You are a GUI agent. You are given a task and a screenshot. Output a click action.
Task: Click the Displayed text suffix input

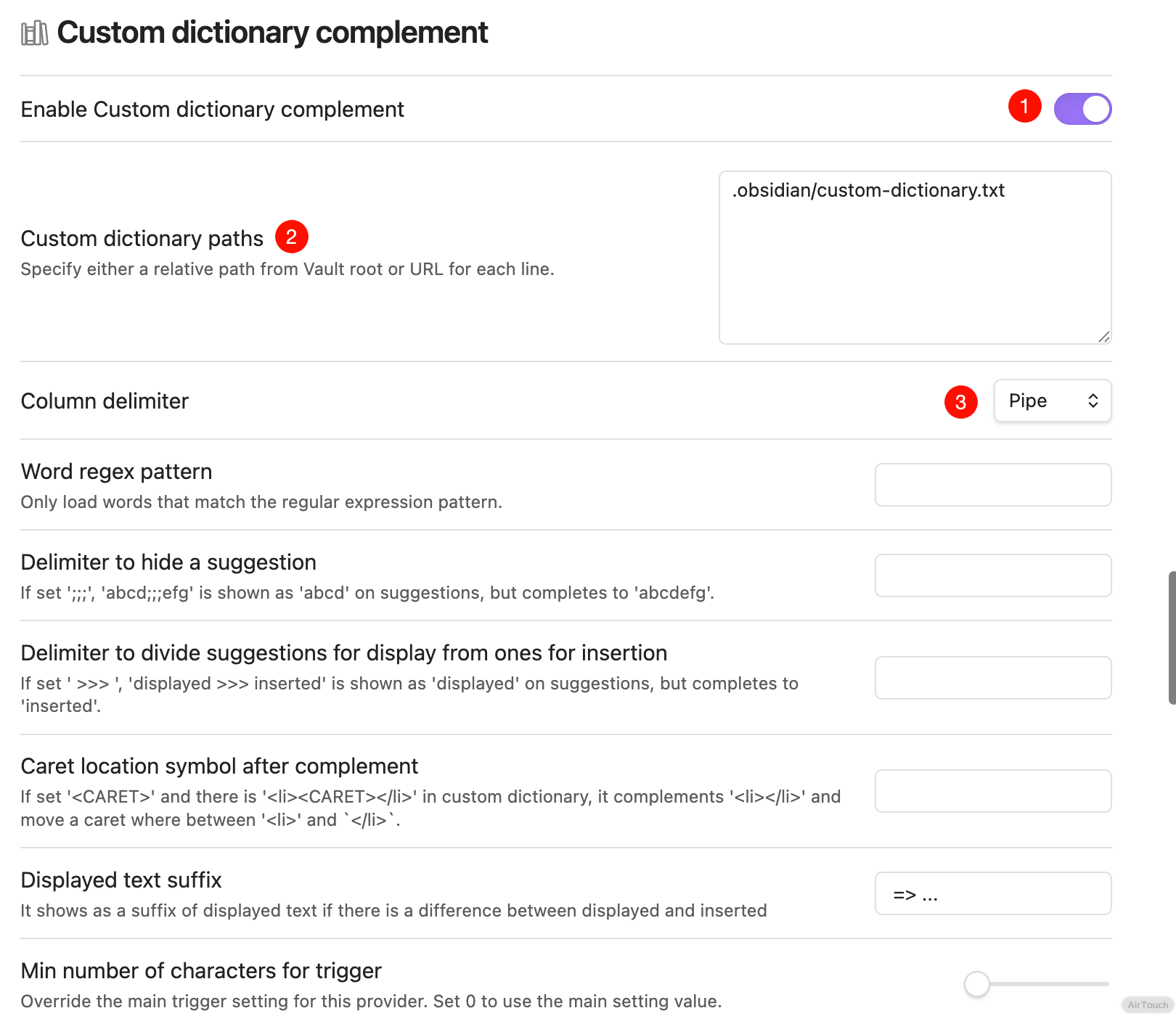tap(992, 893)
